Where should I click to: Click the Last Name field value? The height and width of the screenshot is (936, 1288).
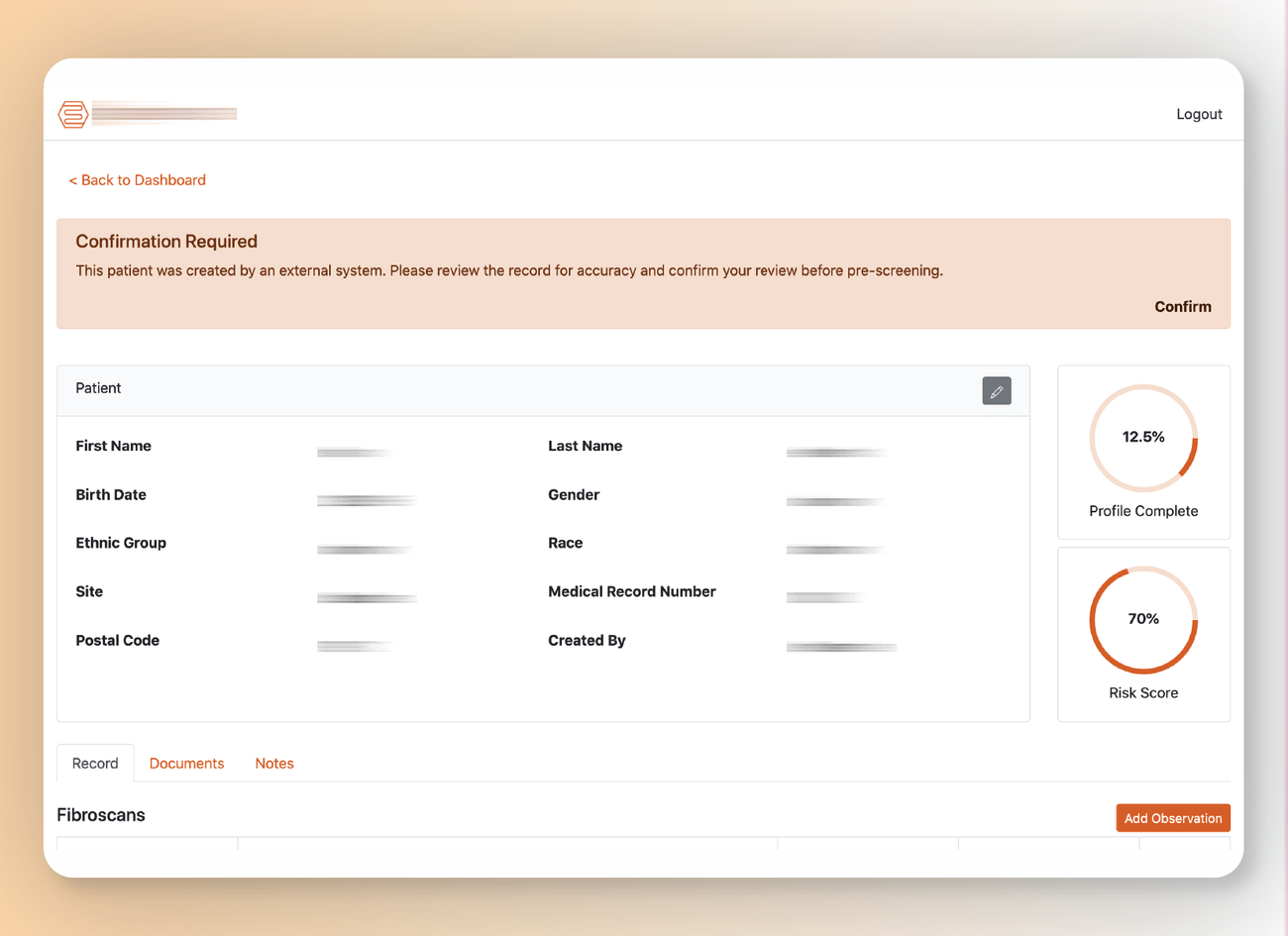tap(836, 452)
